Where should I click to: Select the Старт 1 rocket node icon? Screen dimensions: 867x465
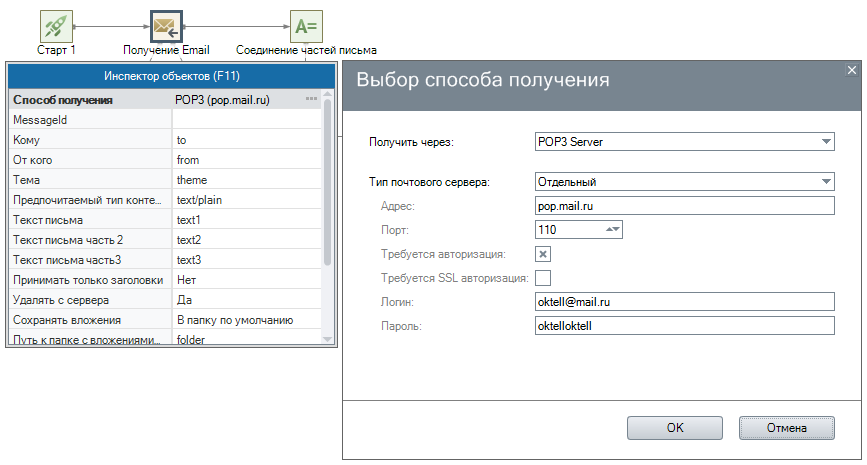point(57,25)
